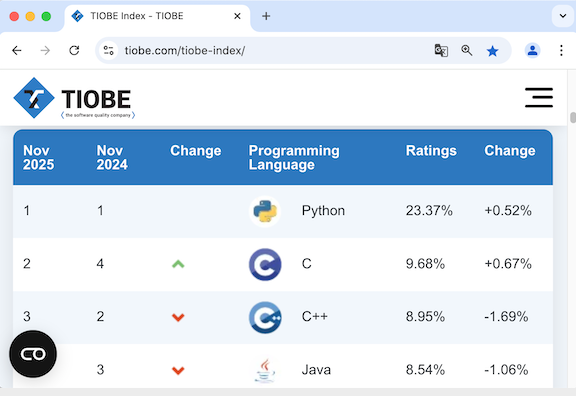Image resolution: width=576 pixels, height=396 pixels.
Task: Click the black floating chat button
Action: coord(33,354)
